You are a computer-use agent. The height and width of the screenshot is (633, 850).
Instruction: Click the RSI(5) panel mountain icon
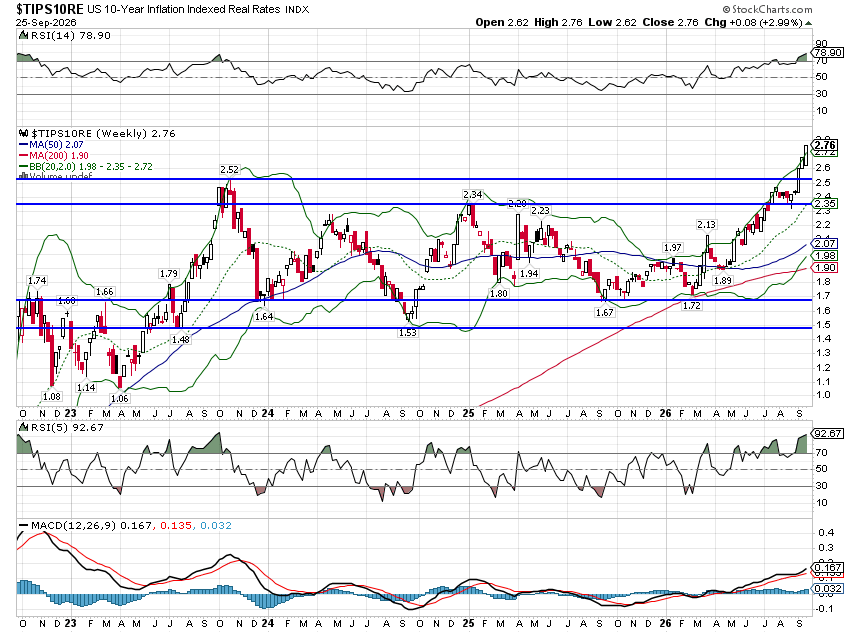[23, 428]
